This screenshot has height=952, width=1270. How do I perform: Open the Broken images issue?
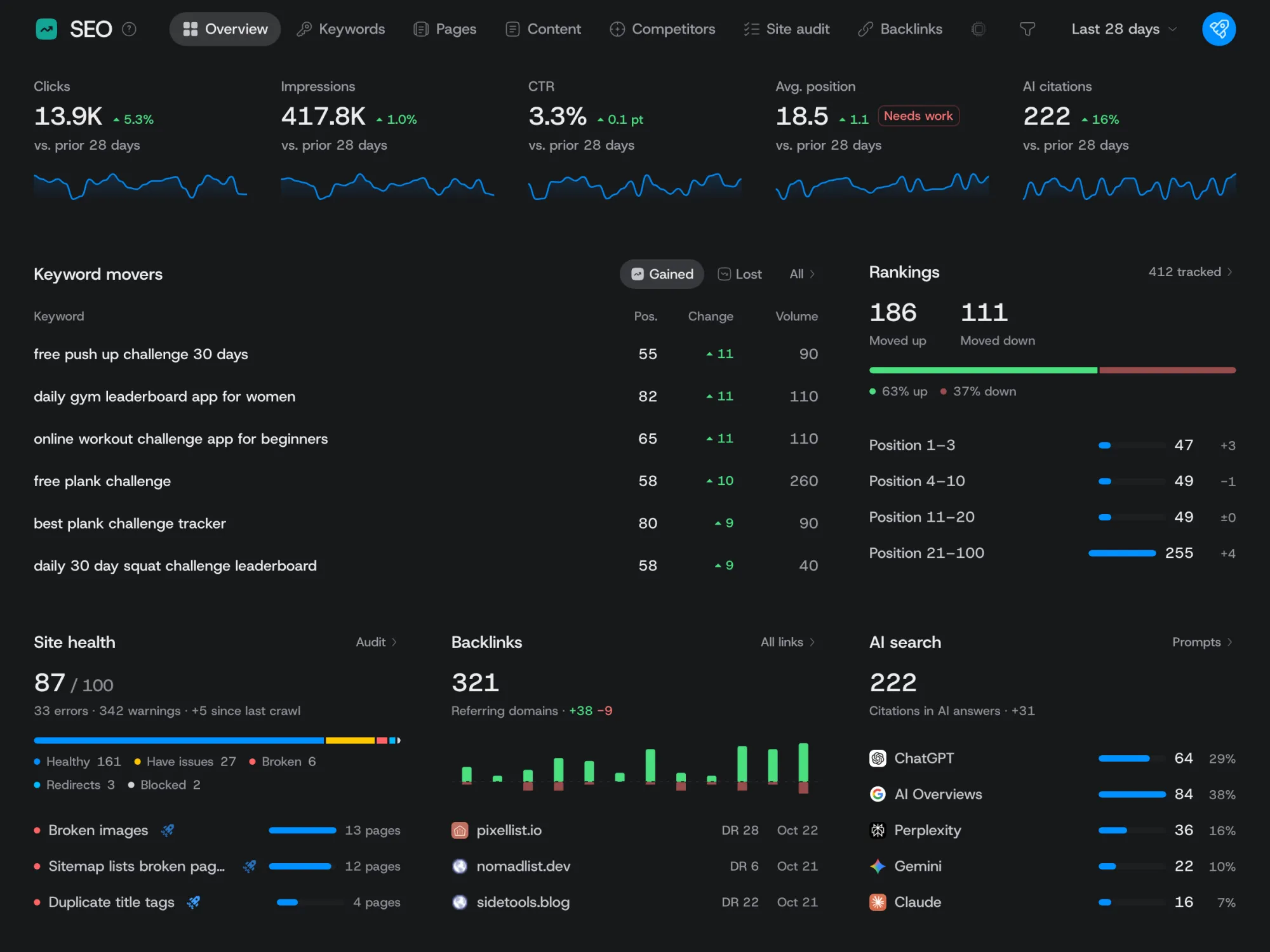tap(217, 830)
